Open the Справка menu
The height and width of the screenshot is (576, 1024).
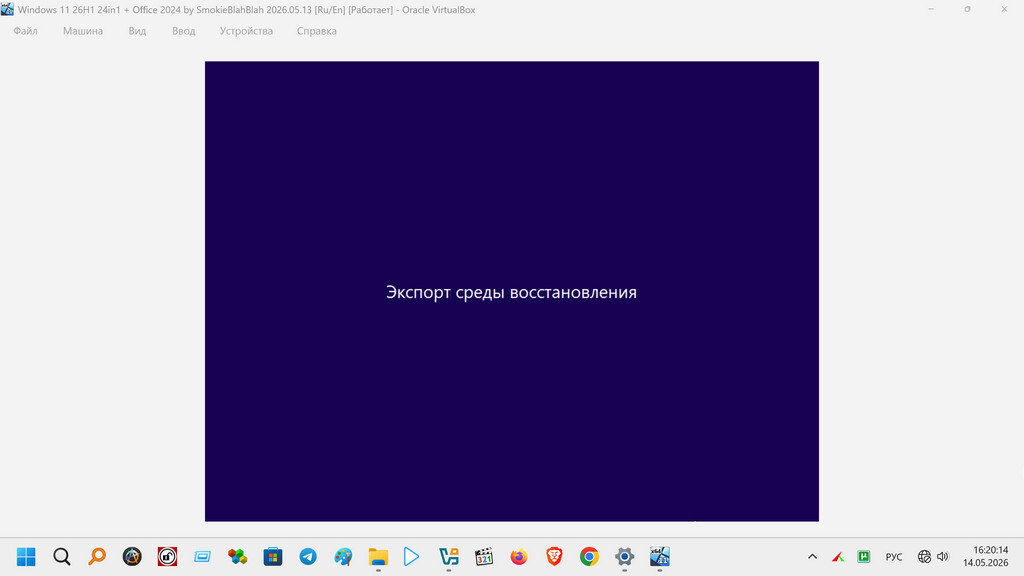coord(317,31)
